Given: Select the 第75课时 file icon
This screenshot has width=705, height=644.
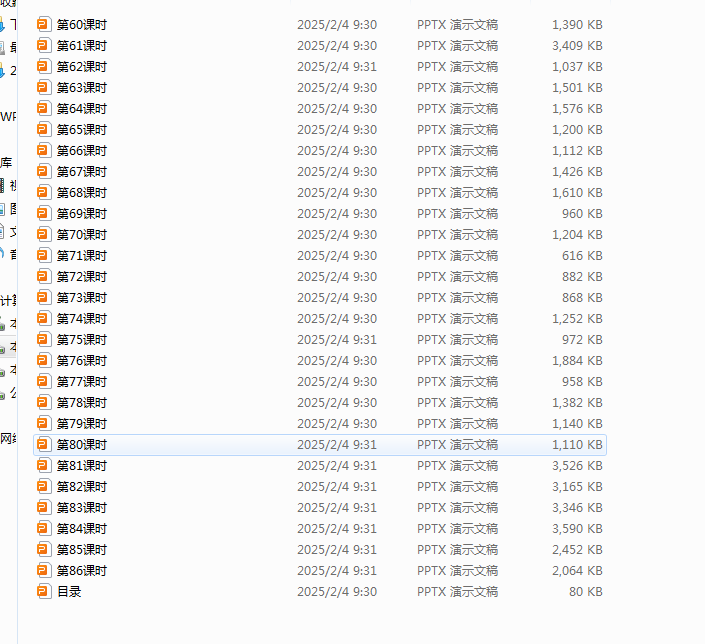Looking at the screenshot, I should [44, 339].
